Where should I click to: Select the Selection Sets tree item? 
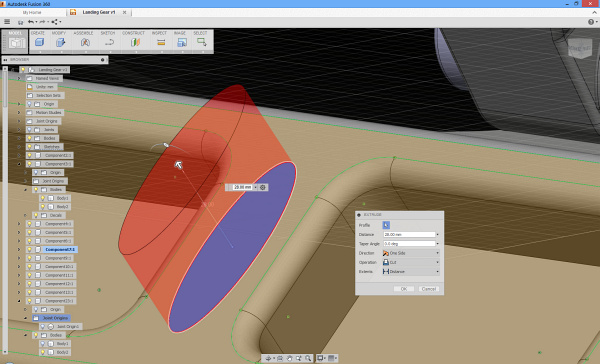48,95
